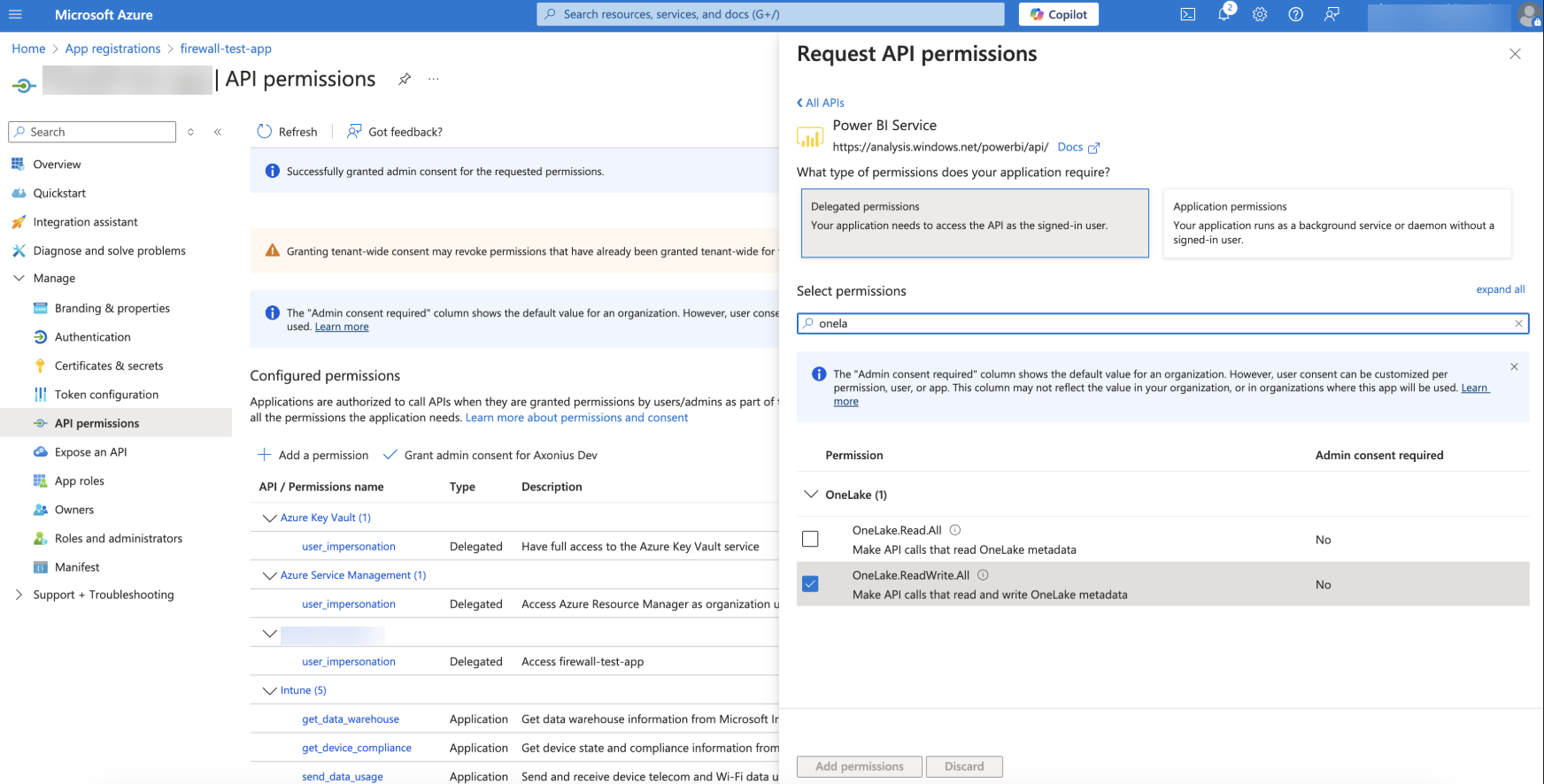
Task: Open Integration assistant in the sidebar
Action: coord(85,222)
